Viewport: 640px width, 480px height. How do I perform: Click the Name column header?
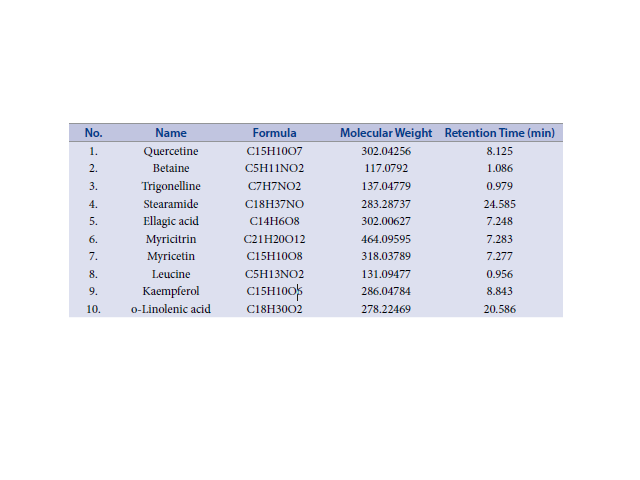tap(171, 133)
